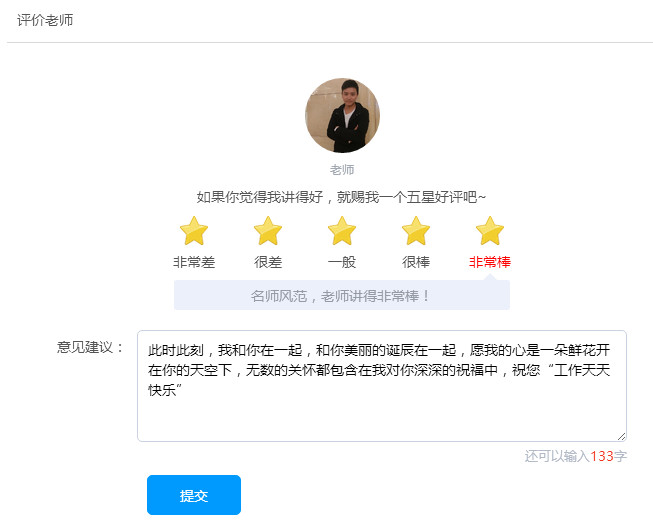The width and height of the screenshot is (653, 529).
Task: Give five stars via the 非常棒 star
Action: (490, 232)
